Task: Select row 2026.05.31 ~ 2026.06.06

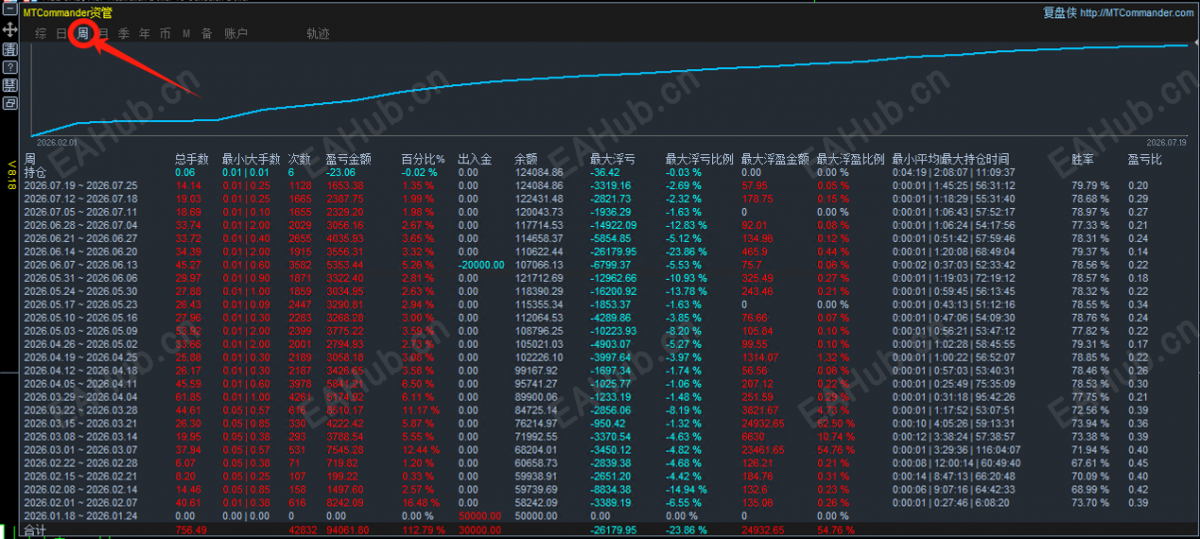Action: [81, 278]
